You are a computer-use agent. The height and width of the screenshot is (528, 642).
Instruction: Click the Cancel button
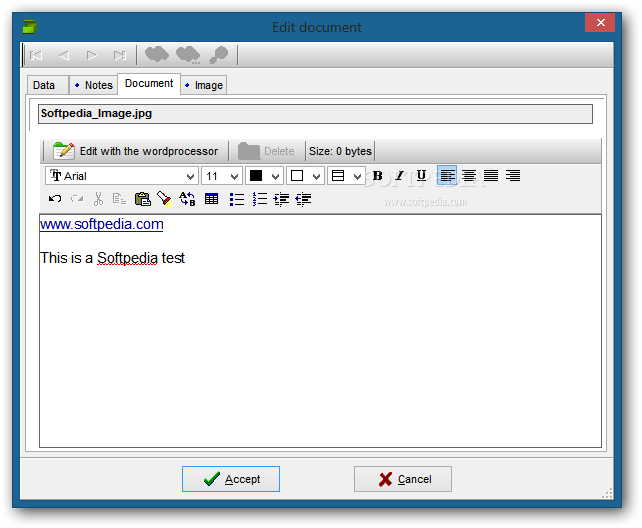[x=403, y=478]
